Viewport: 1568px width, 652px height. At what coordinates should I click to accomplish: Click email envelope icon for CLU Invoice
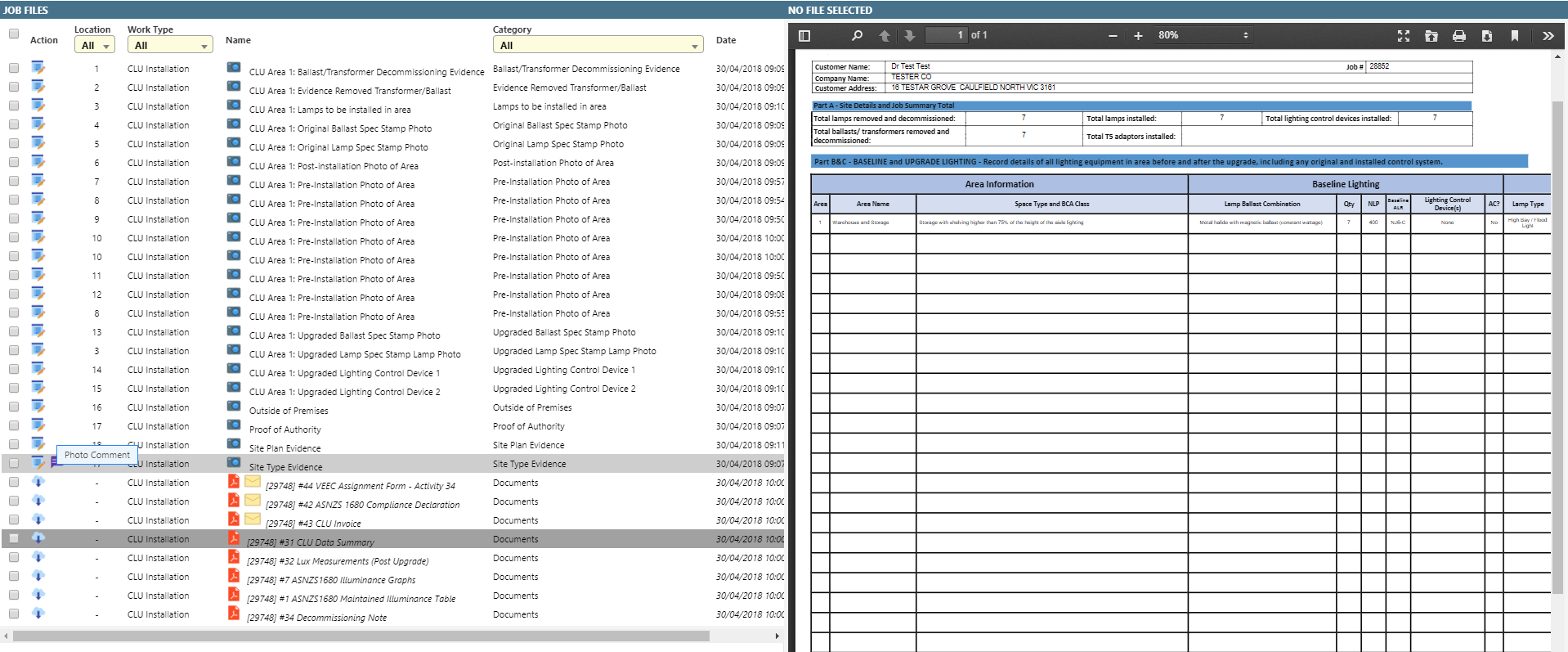click(253, 519)
